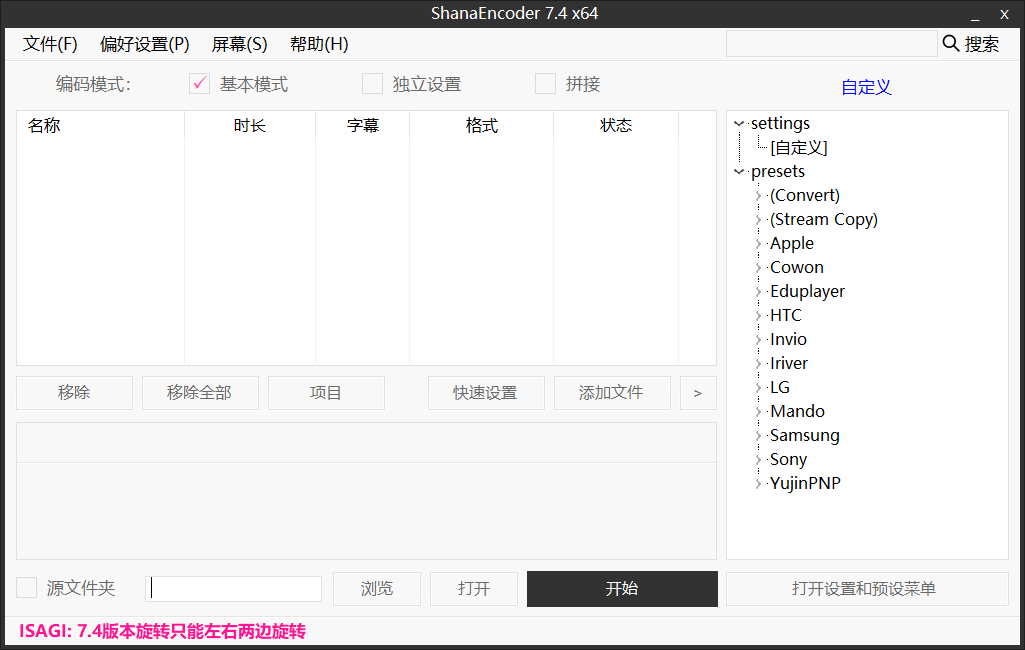Collapse the presets tree node
Viewport: 1025px width, 650px height.
pyautogui.click(x=739, y=172)
